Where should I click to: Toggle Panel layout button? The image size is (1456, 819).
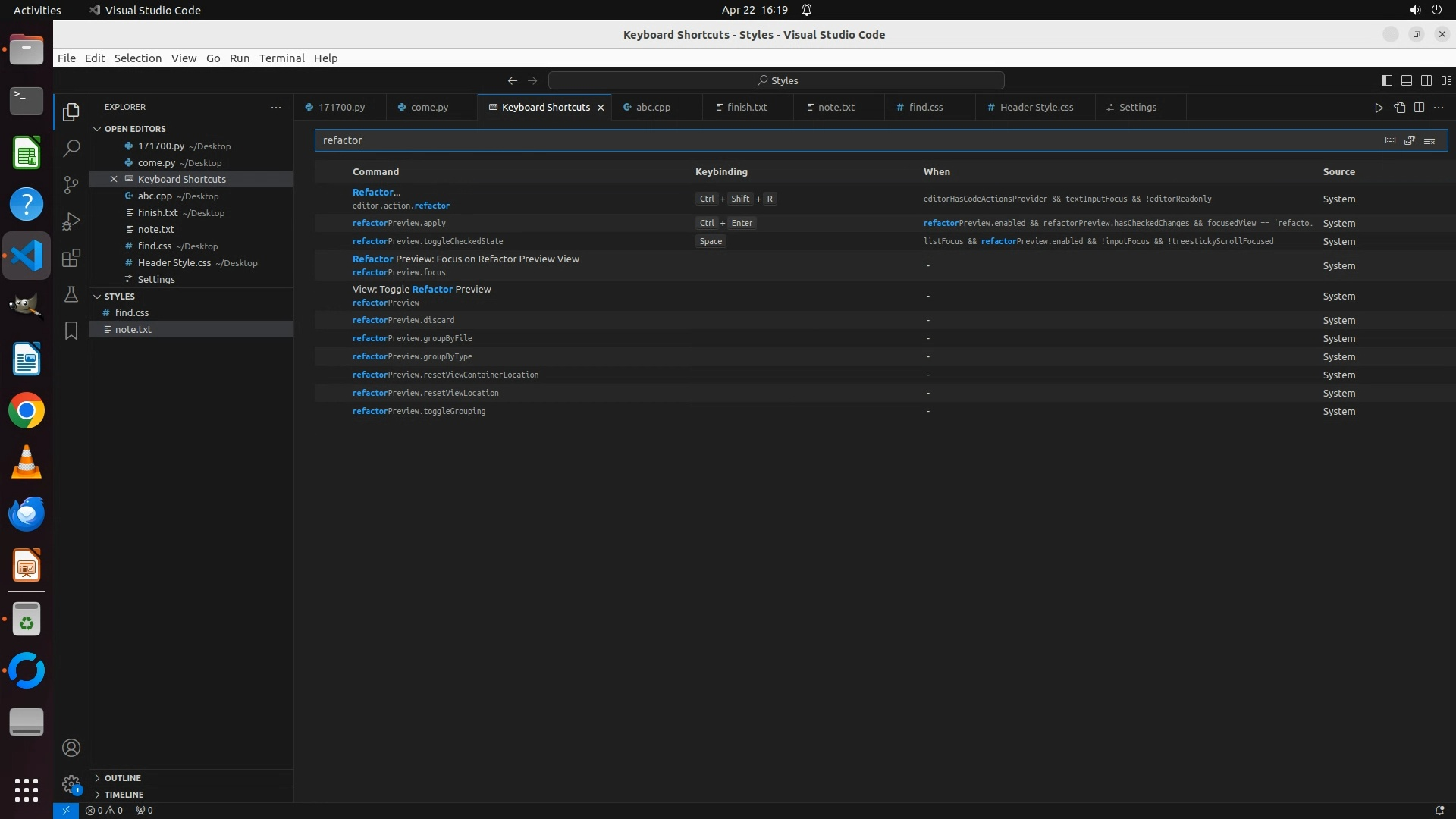[x=1406, y=80]
